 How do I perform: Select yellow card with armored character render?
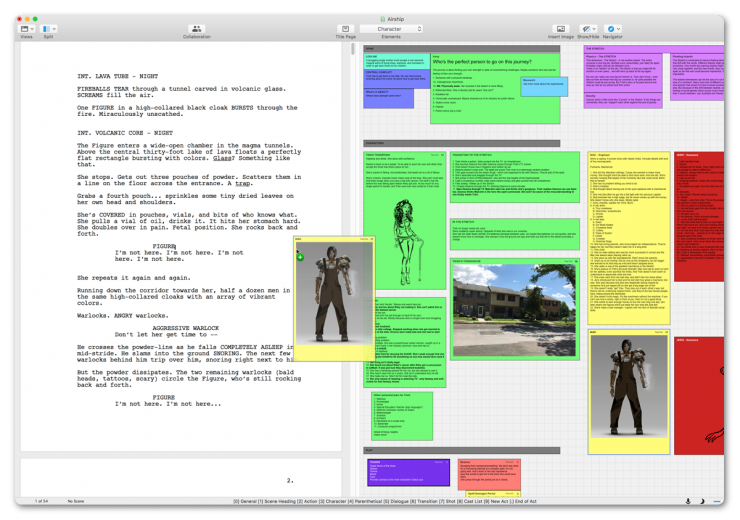tap(629, 392)
